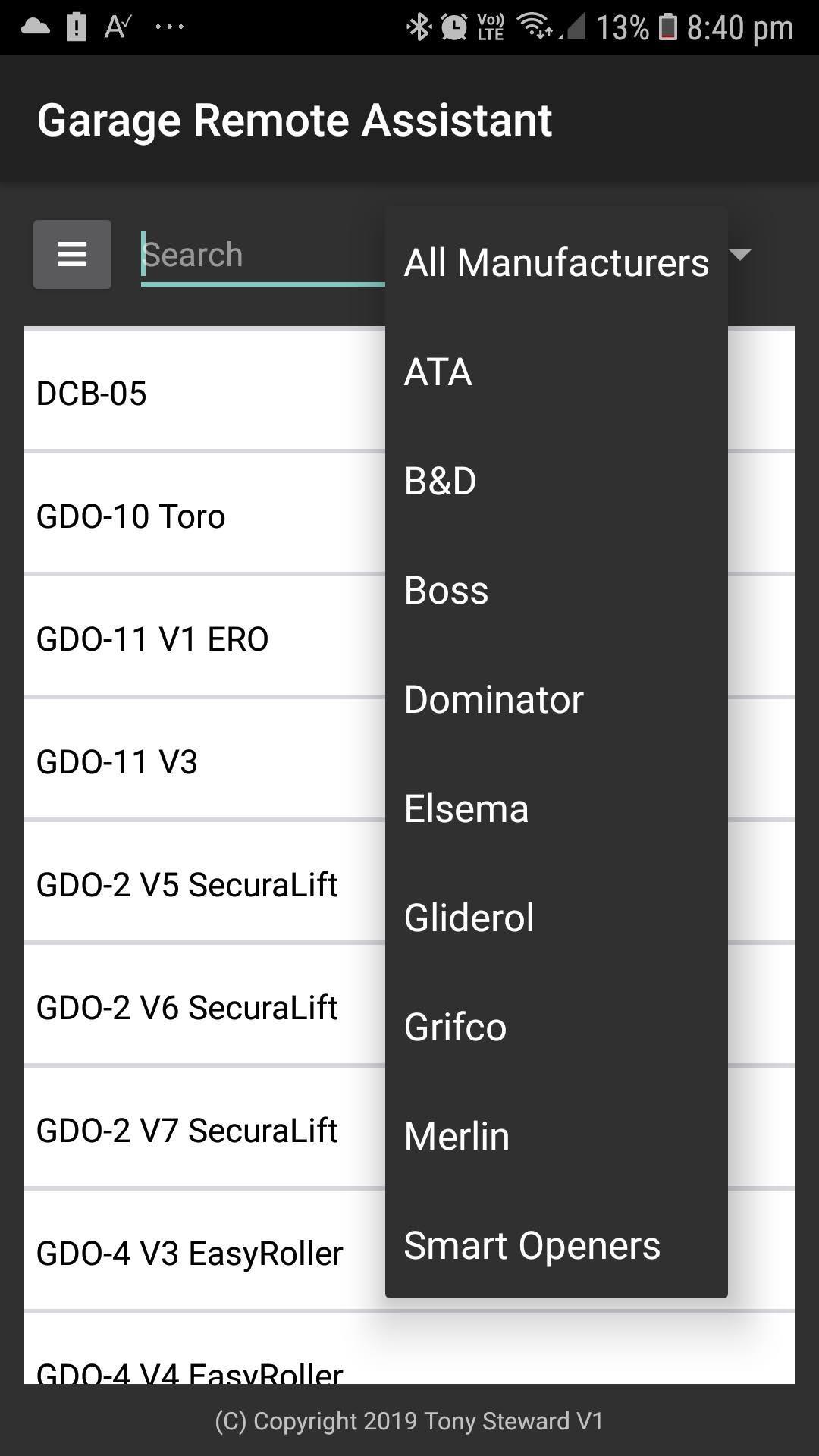
Task: Choose ATA from manufacturer list
Action: pyautogui.click(x=556, y=372)
